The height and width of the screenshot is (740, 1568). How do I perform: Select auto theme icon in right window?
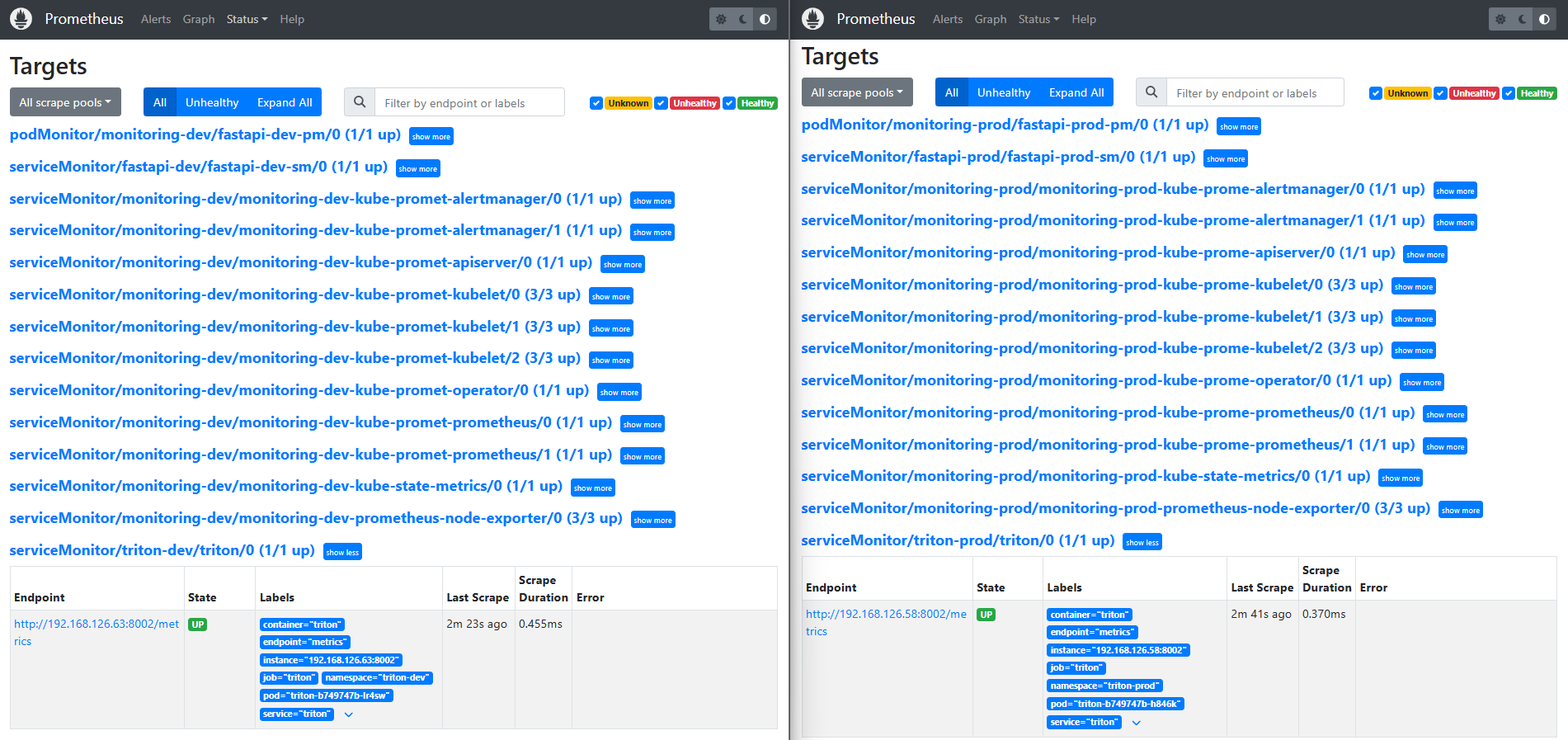tap(1545, 19)
